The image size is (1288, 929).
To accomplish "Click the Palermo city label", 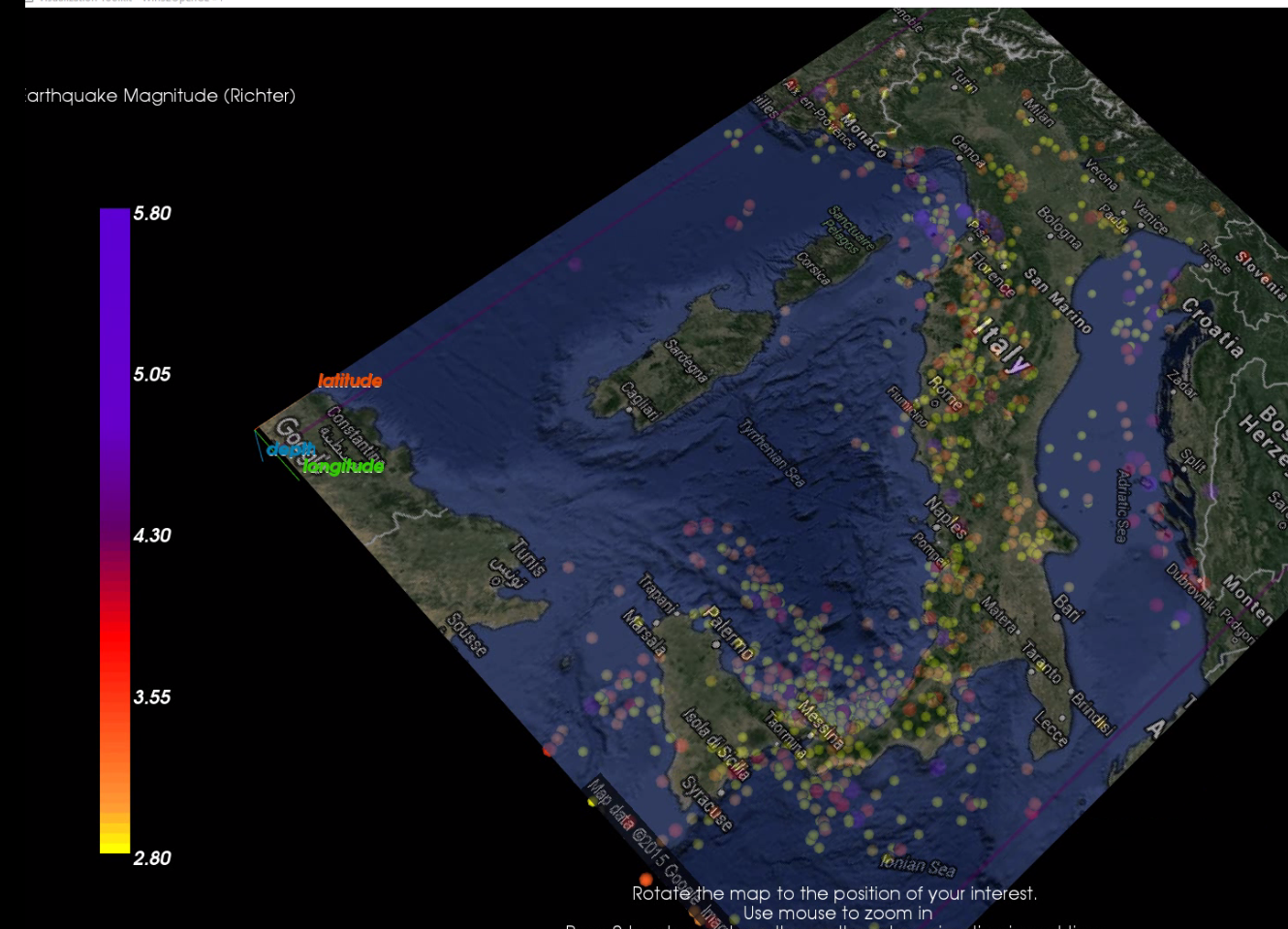I will [x=728, y=633].
